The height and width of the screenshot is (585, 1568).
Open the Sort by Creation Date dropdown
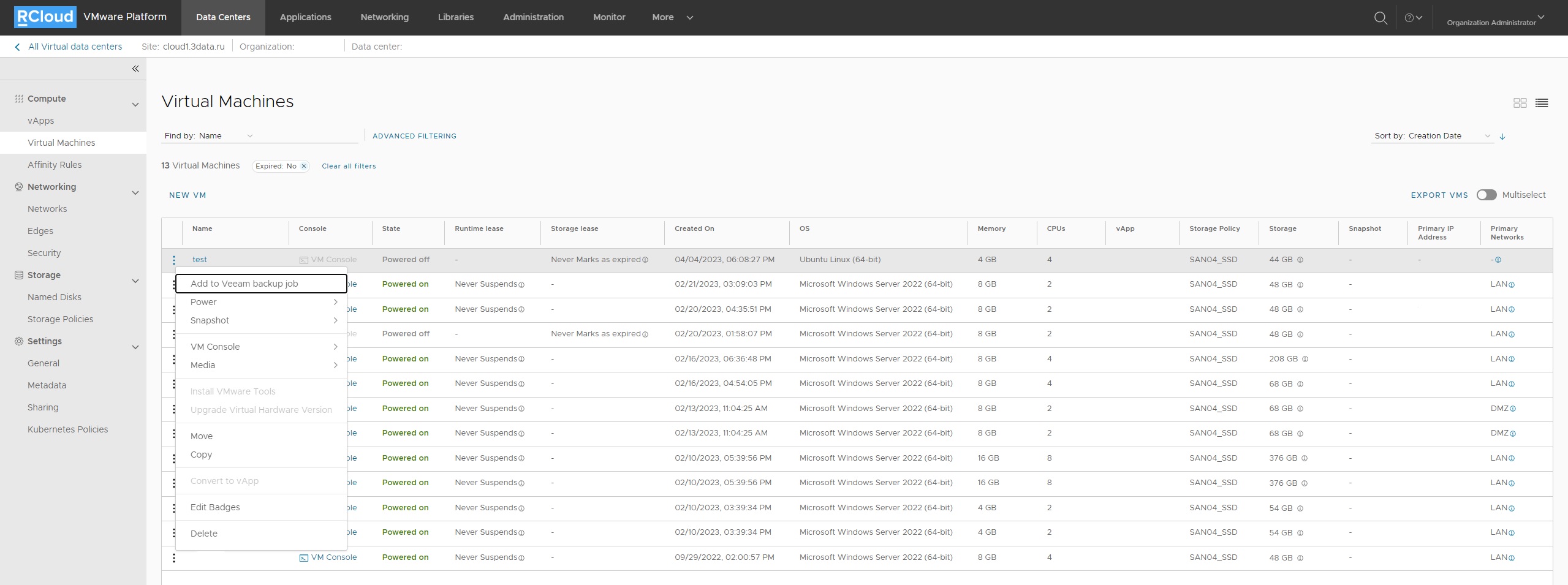point(1449,136)
